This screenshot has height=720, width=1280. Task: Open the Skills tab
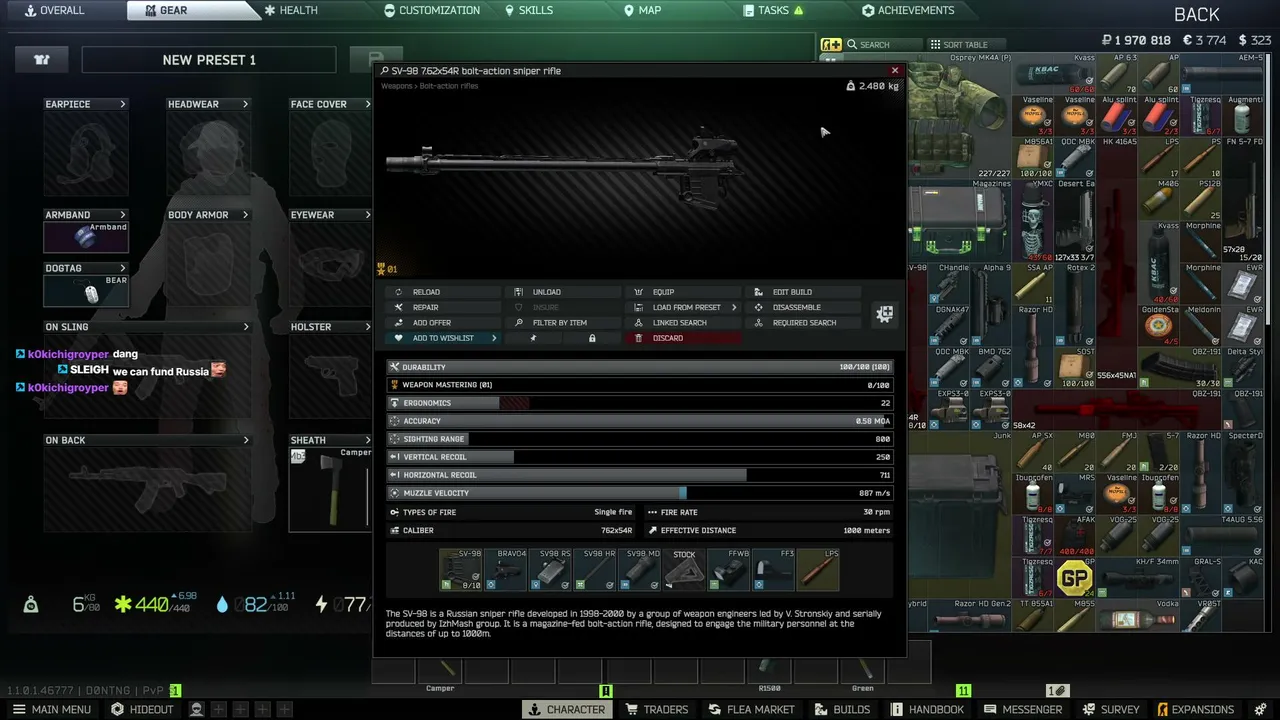click(x=529, y=10)
